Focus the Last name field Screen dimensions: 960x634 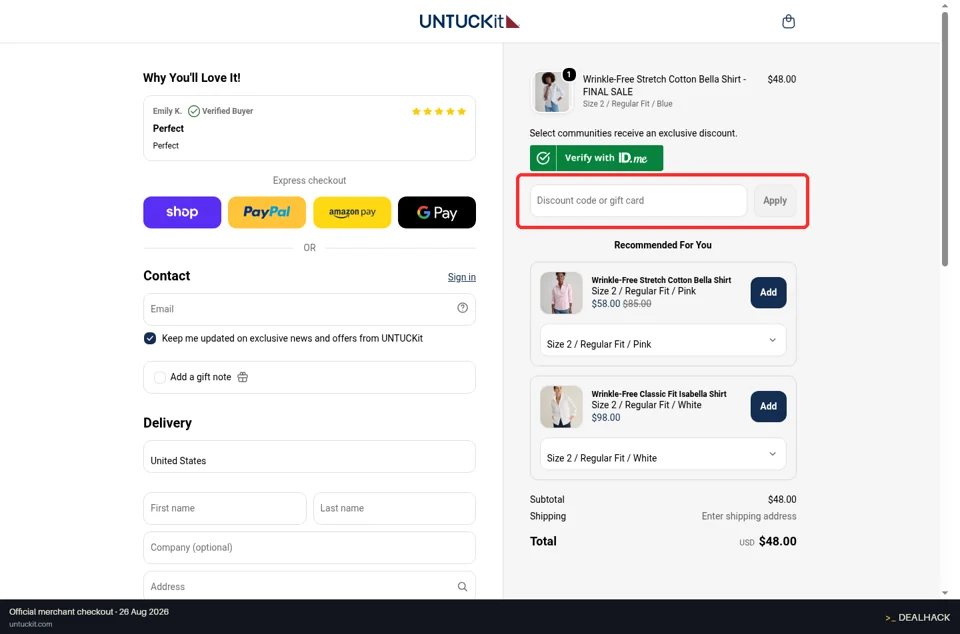tap(394, 509)
